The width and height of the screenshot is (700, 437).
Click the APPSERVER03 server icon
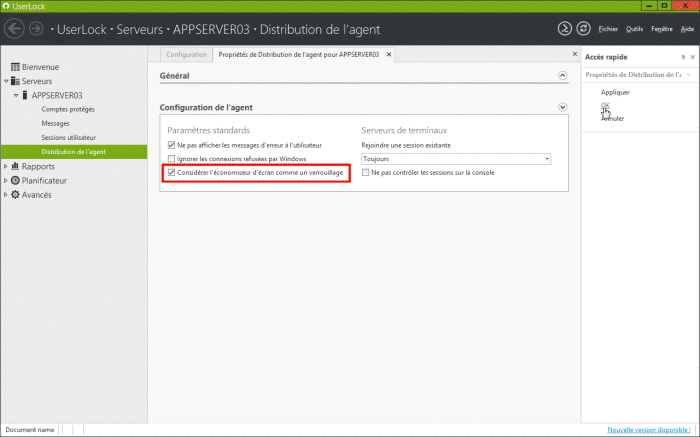click(x=25, y=95)
